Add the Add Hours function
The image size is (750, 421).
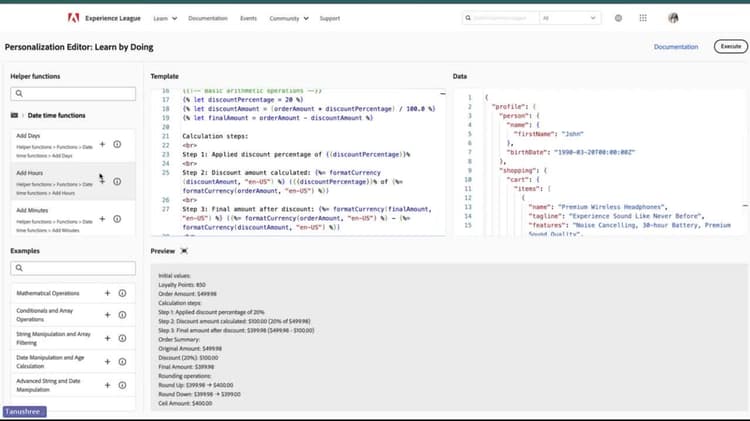(102, 181)
